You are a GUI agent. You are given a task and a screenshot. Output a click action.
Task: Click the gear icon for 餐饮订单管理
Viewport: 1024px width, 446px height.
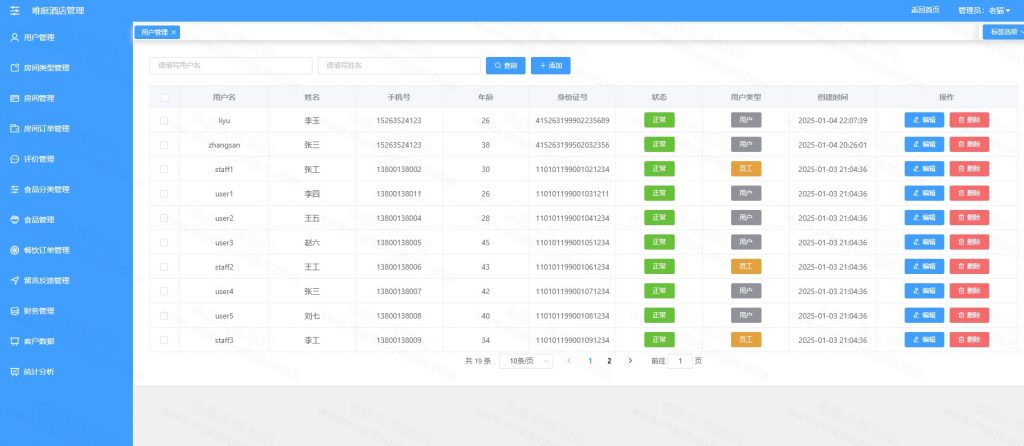pyautogui.click(x=14, y=250)
